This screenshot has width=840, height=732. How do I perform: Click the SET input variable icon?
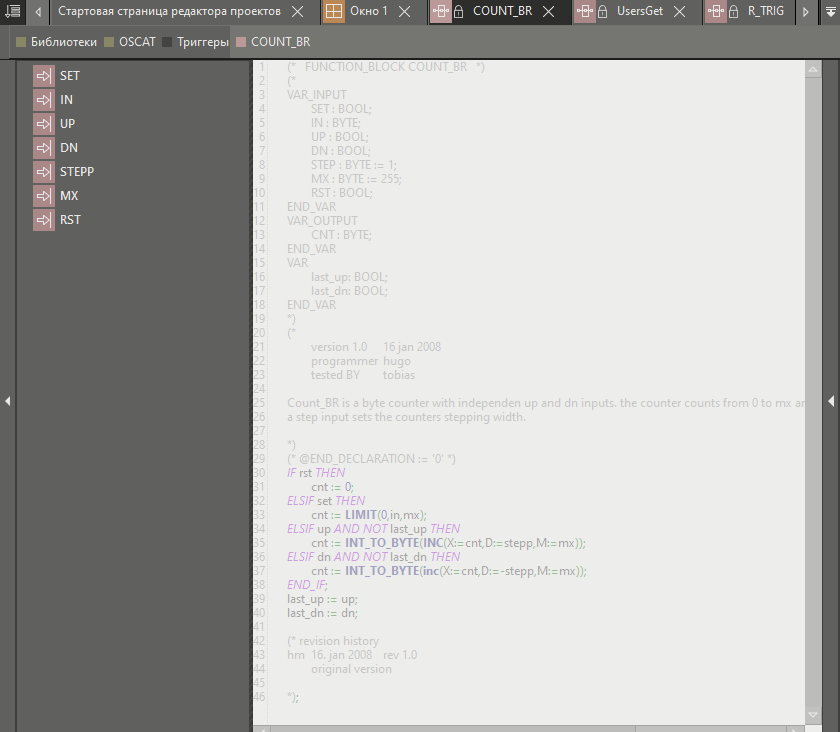coord(43,76)
